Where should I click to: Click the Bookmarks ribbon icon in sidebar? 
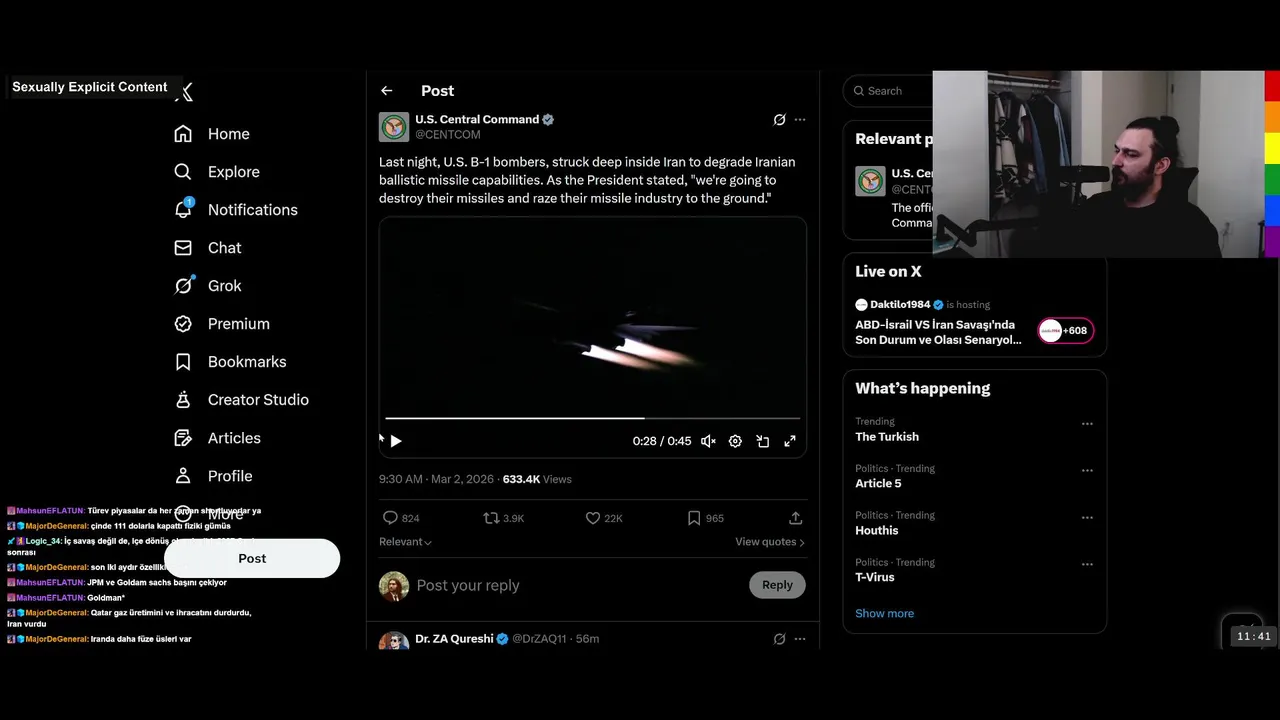pyautogui.click(x=183, y=362)
